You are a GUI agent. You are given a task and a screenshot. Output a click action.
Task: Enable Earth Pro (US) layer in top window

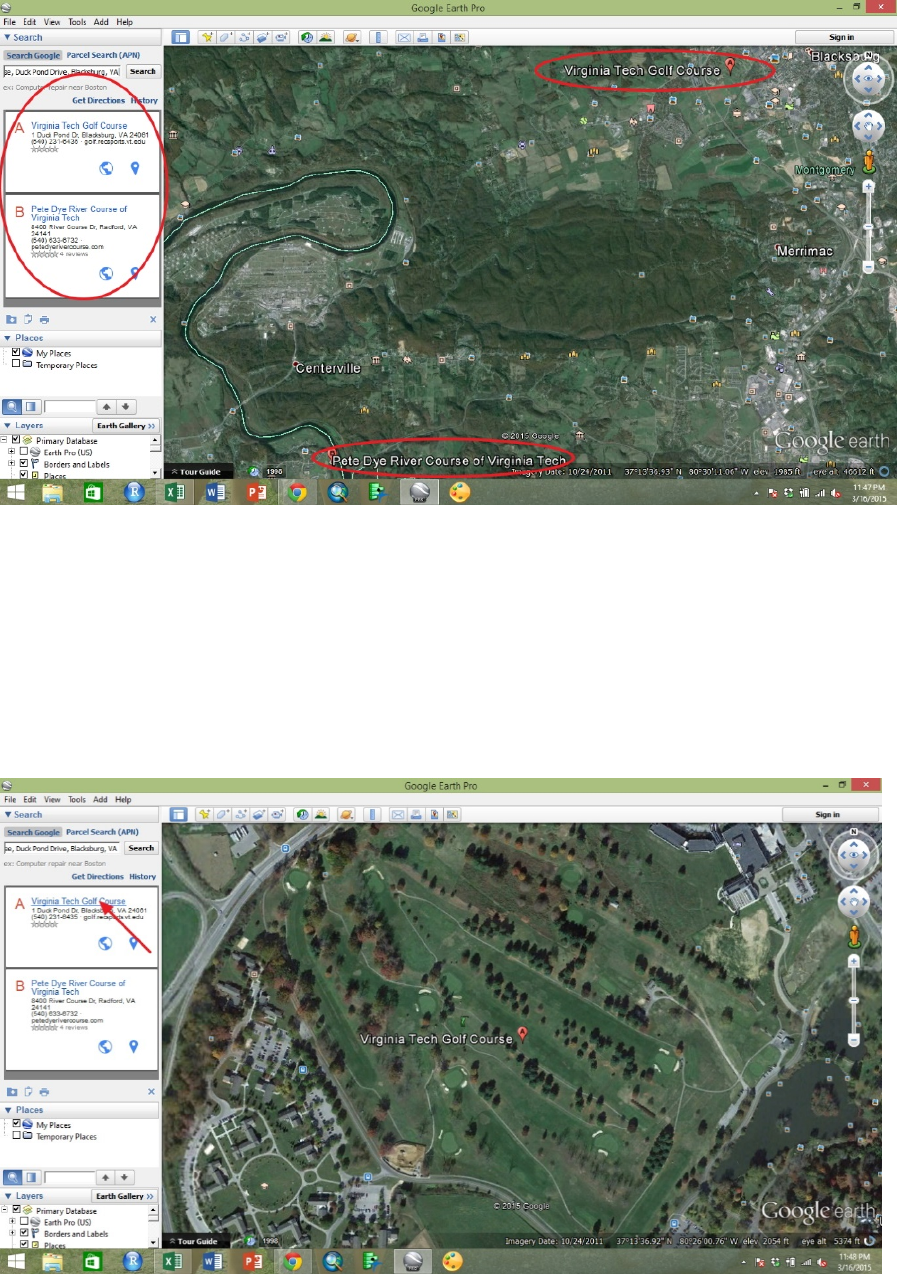tap(24, 452)
